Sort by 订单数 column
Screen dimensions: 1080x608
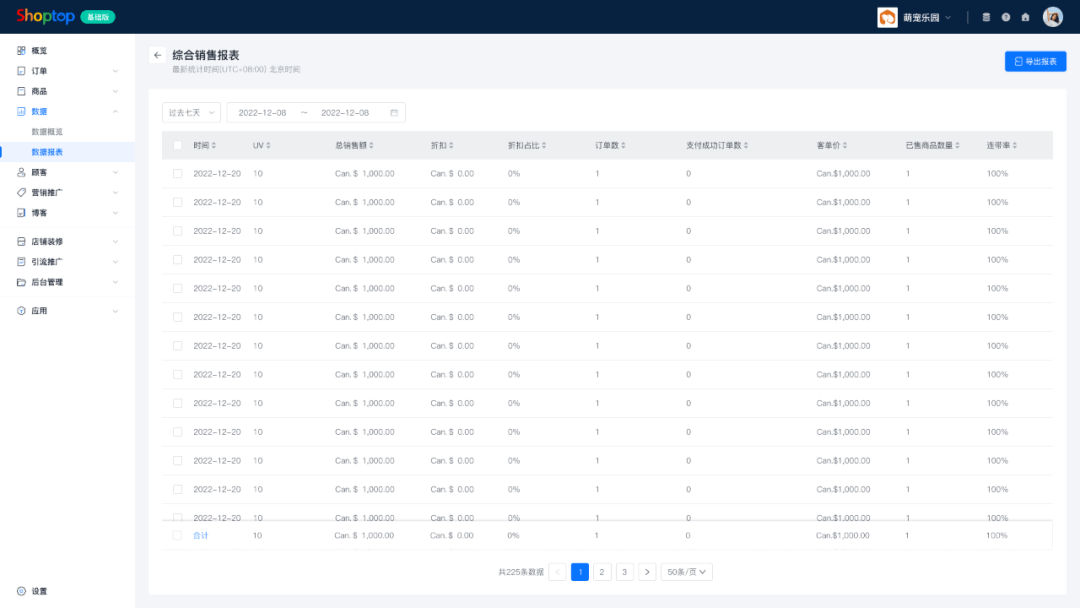(x=623, y=145)
